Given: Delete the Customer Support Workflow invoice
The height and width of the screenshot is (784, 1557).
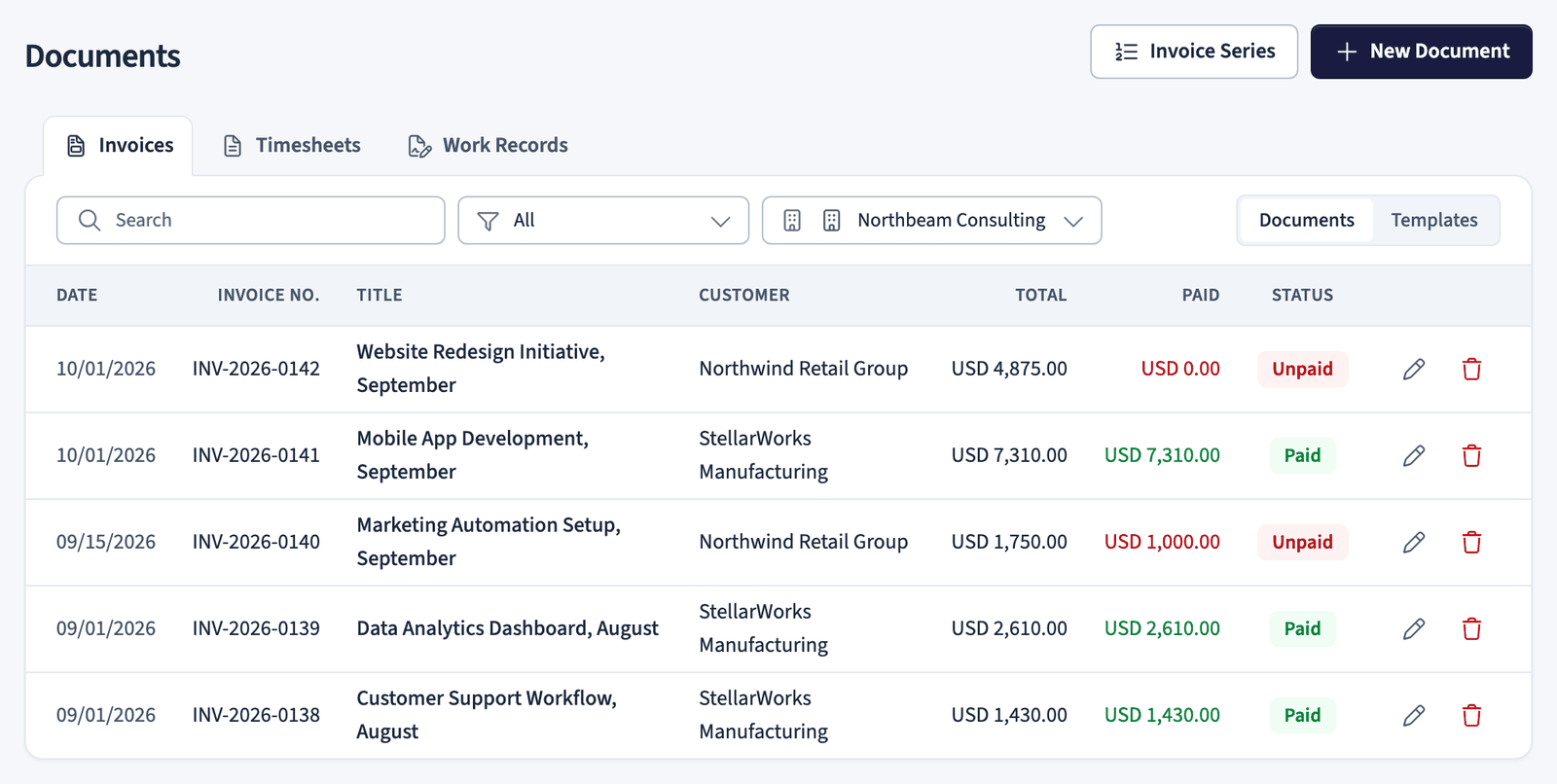Looking at the screenshot, I should click(1471, 715).
